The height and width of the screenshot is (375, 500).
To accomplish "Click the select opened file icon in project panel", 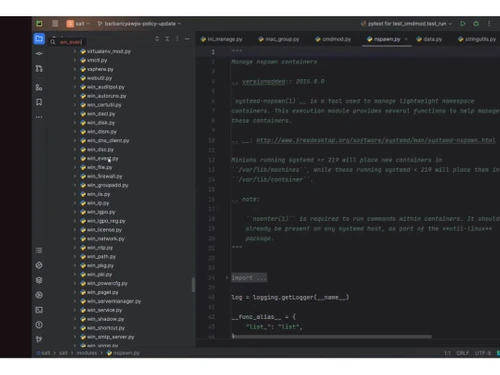I will (x=157, y=39).
